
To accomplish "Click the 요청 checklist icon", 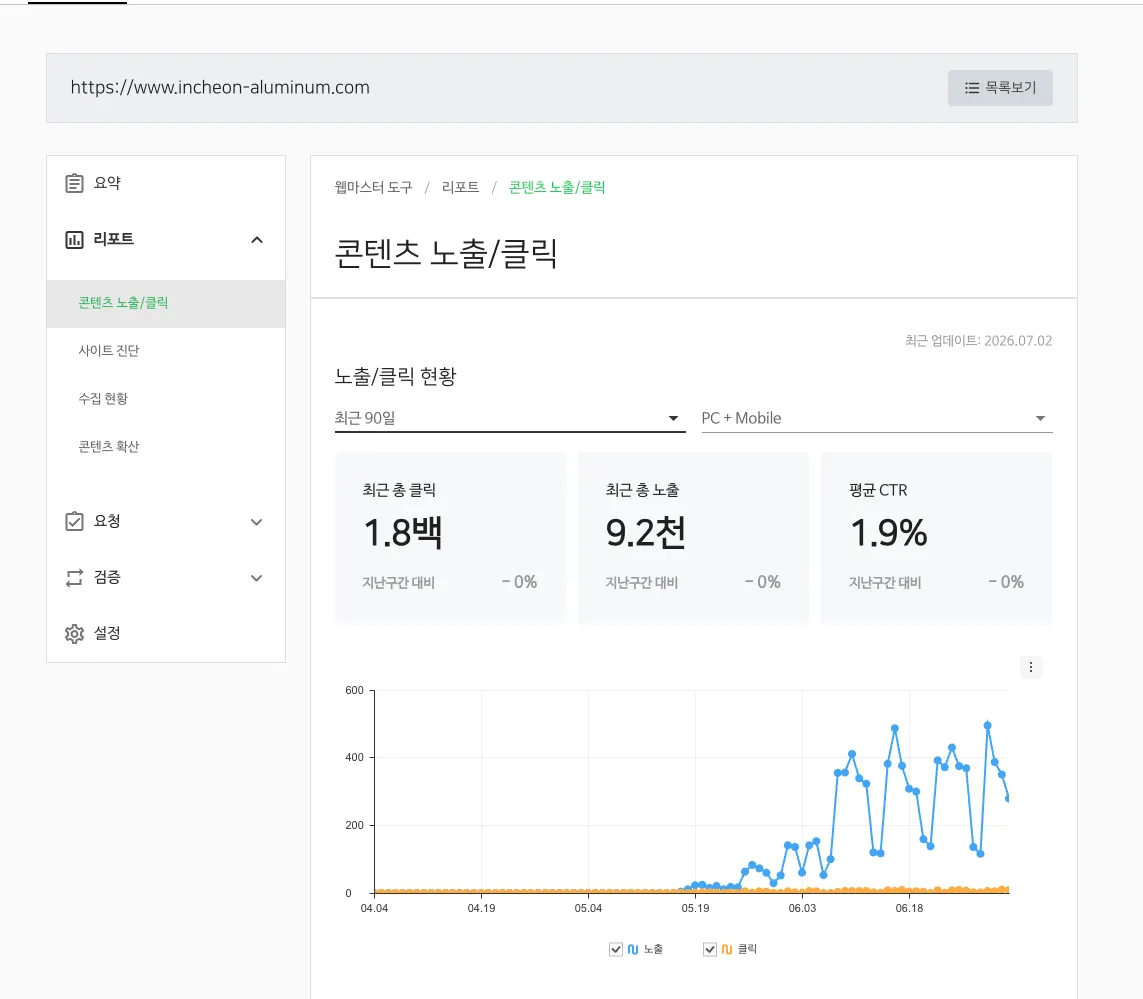I will [x=74, y=521].
